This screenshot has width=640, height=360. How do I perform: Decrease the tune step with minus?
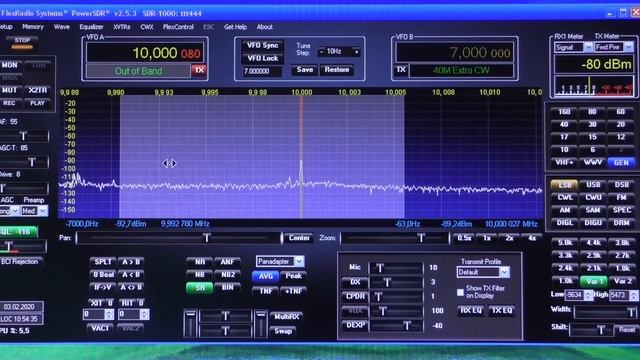point(321,52)
